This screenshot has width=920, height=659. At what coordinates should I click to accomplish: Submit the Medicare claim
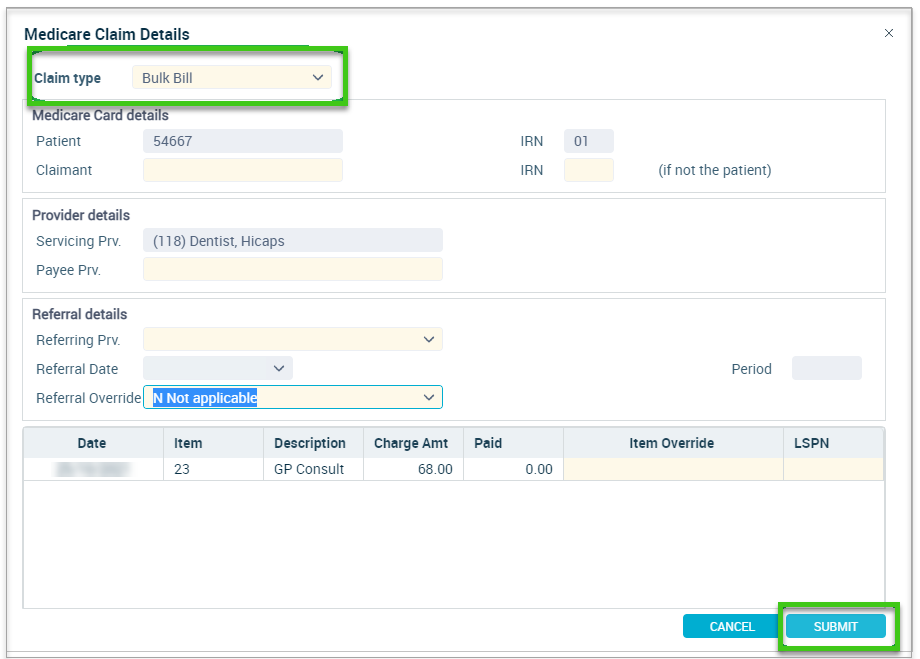(x=836, y=626)
